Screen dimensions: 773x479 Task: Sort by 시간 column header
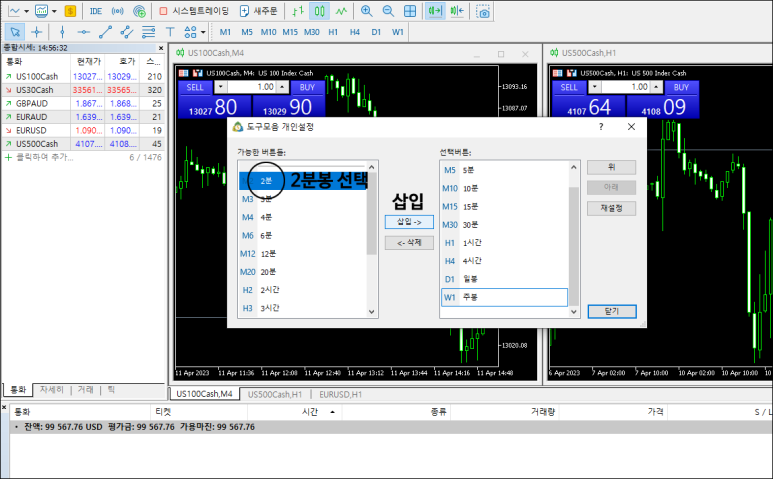[x=311, y=412]
